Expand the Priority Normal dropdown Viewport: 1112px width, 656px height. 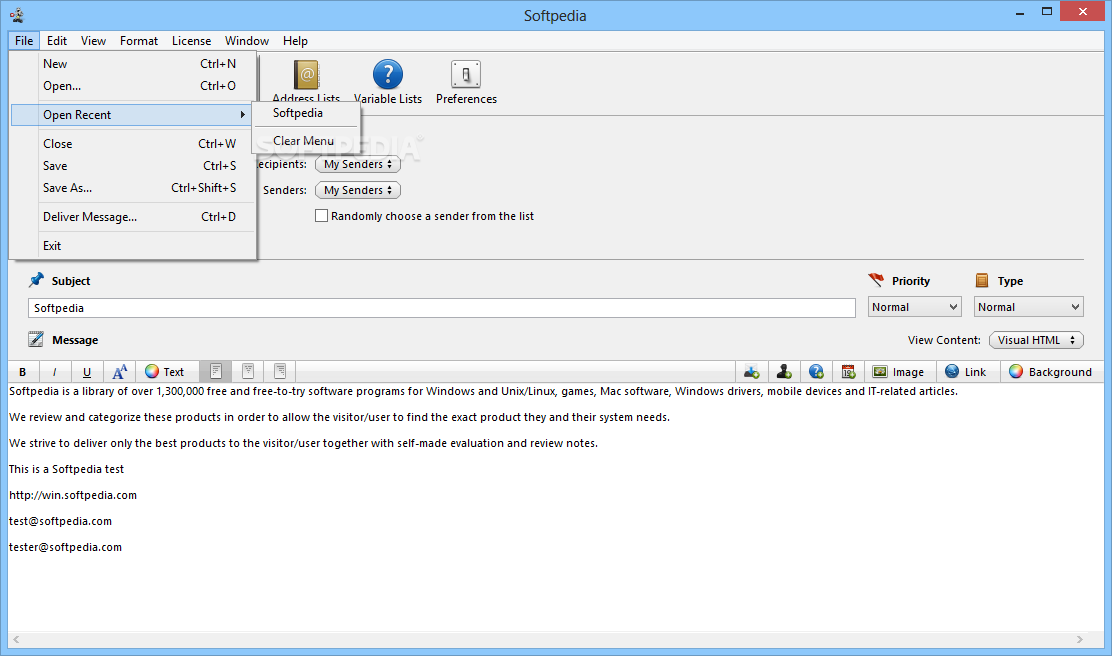click(x=915, y=307)
